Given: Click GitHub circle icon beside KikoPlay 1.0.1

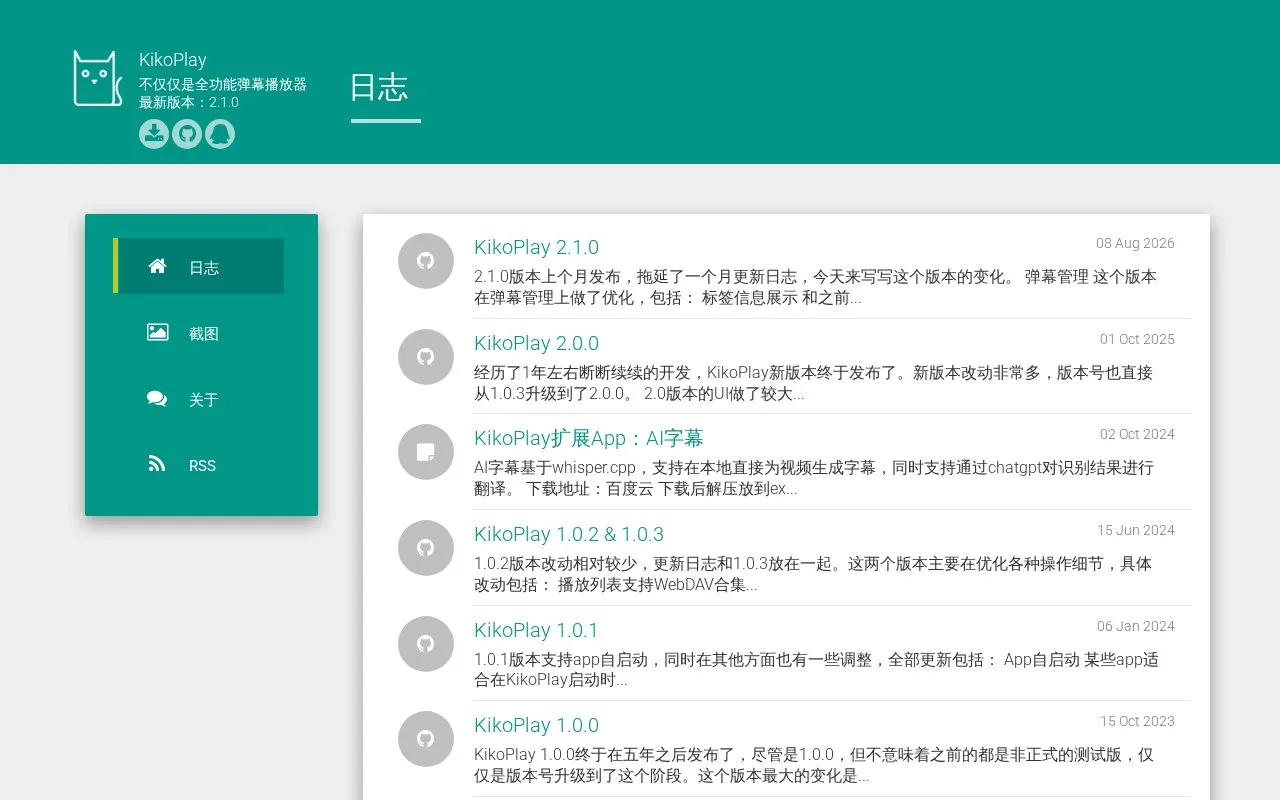Looking at the screenshot, I should [426, 644].
